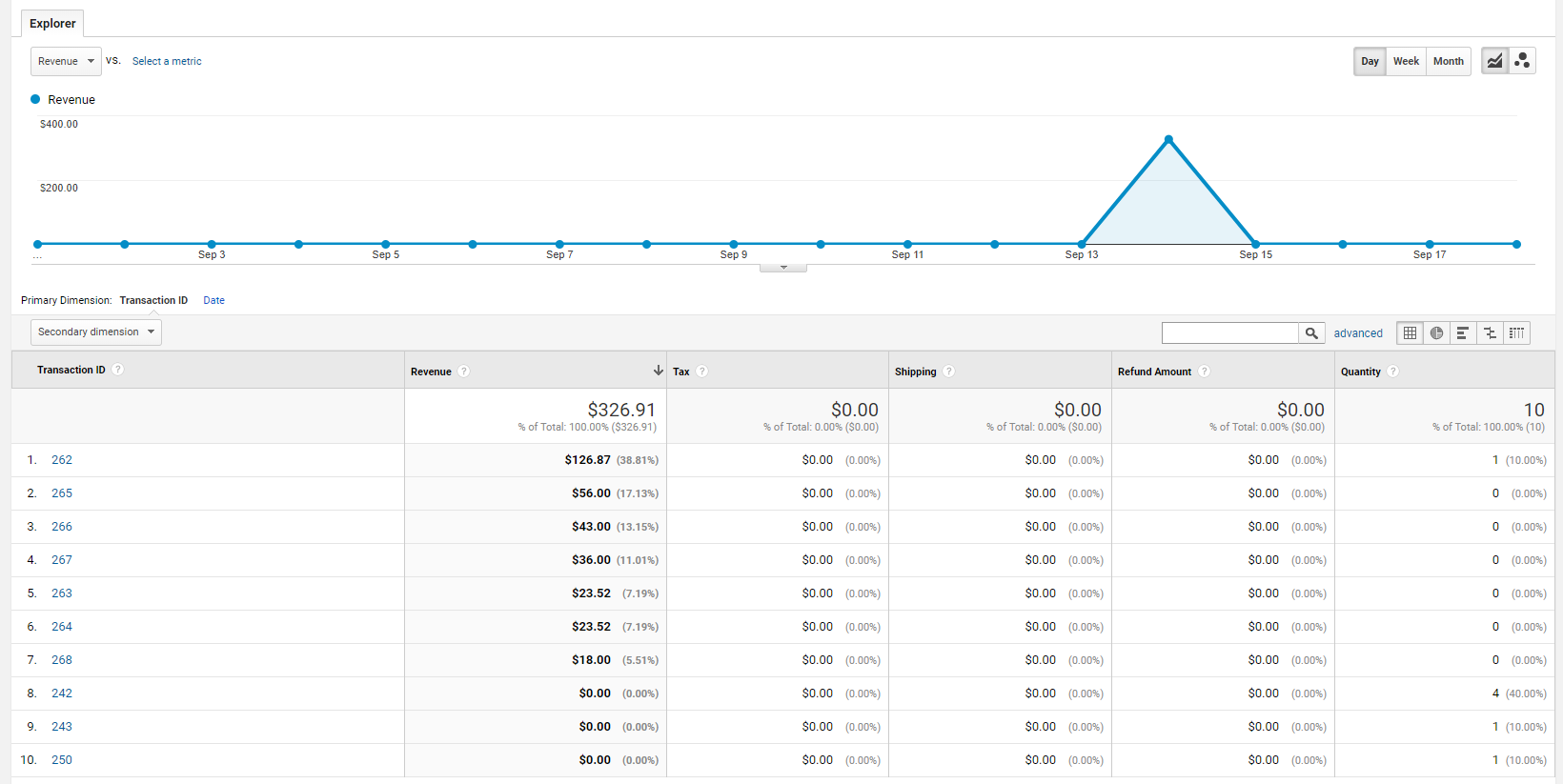Select the Pivot table view icon
1563x784 pixels.
tap(1516, 332)
